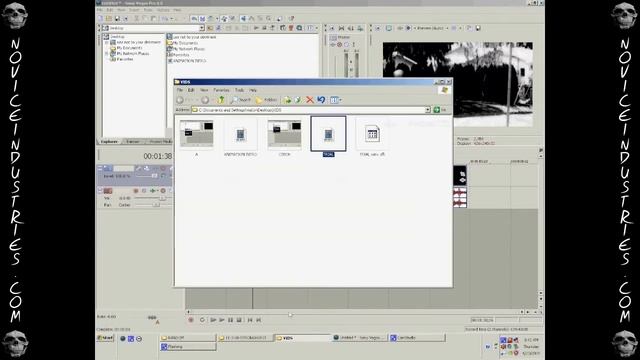Switch to CamStudio taskbar button
Viewport: 640px width, 360px height.
click(416, 338)
